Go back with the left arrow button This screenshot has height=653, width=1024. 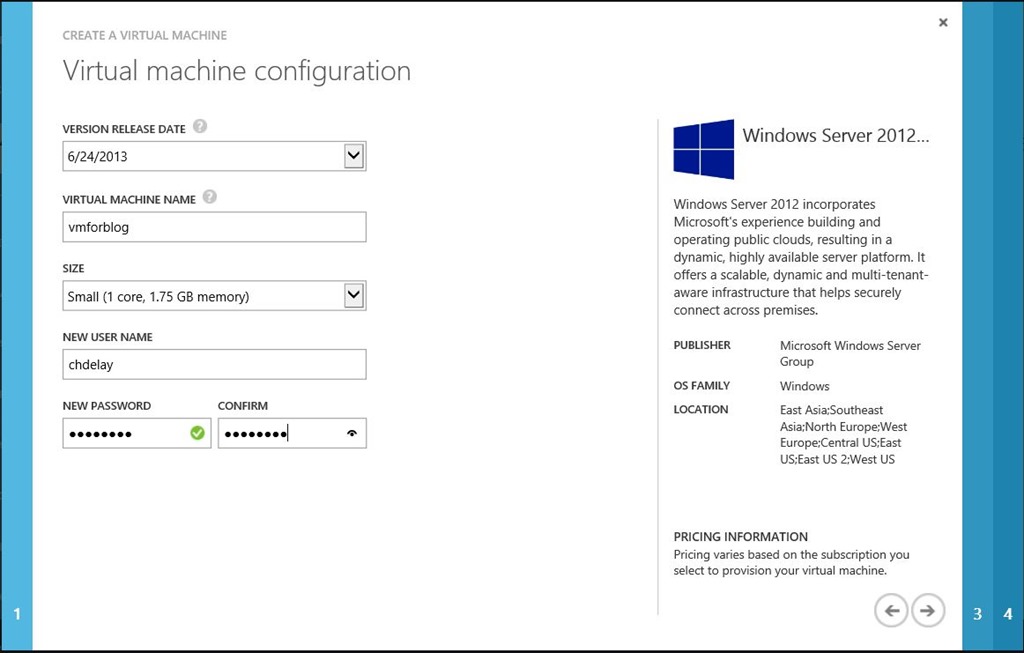(x=891, y=611)
